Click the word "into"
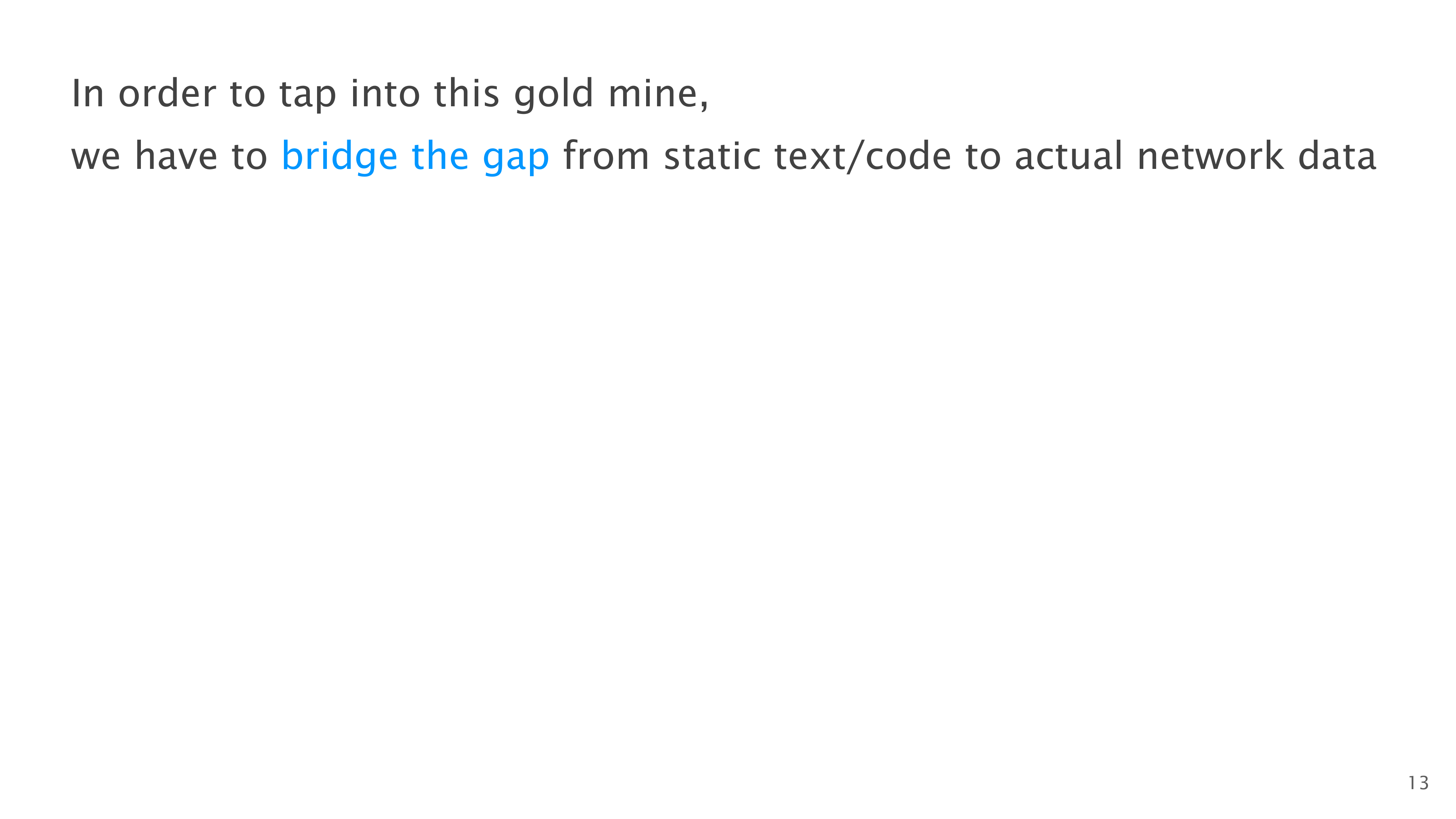Image resolution: width=1456 pixels, height=819 pixels. pos(385,93)
